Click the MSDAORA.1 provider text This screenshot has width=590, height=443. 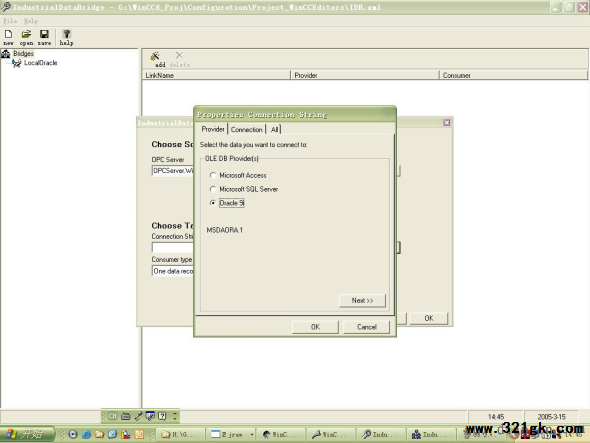click(225, 230)
